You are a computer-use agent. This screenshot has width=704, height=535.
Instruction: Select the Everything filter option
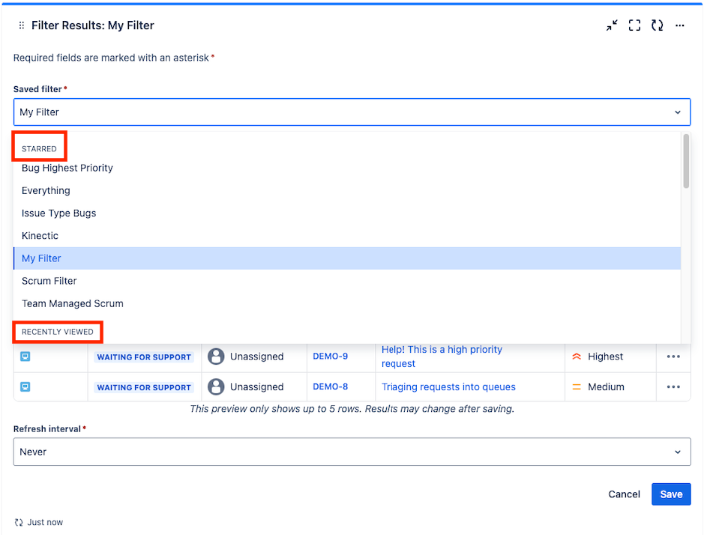pyautogui.click(x=347, y=191)
